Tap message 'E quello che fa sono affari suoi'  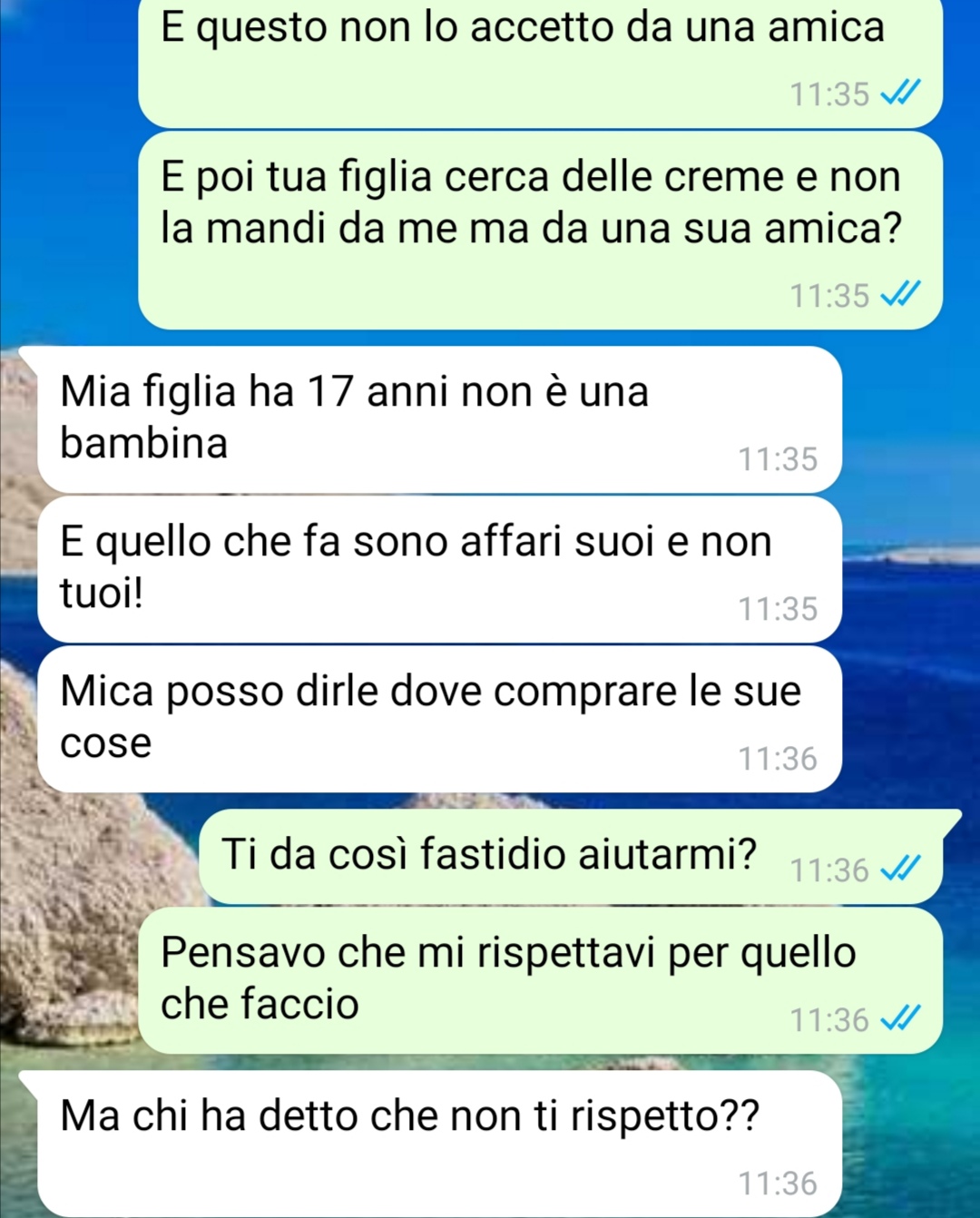pos(439,570)
